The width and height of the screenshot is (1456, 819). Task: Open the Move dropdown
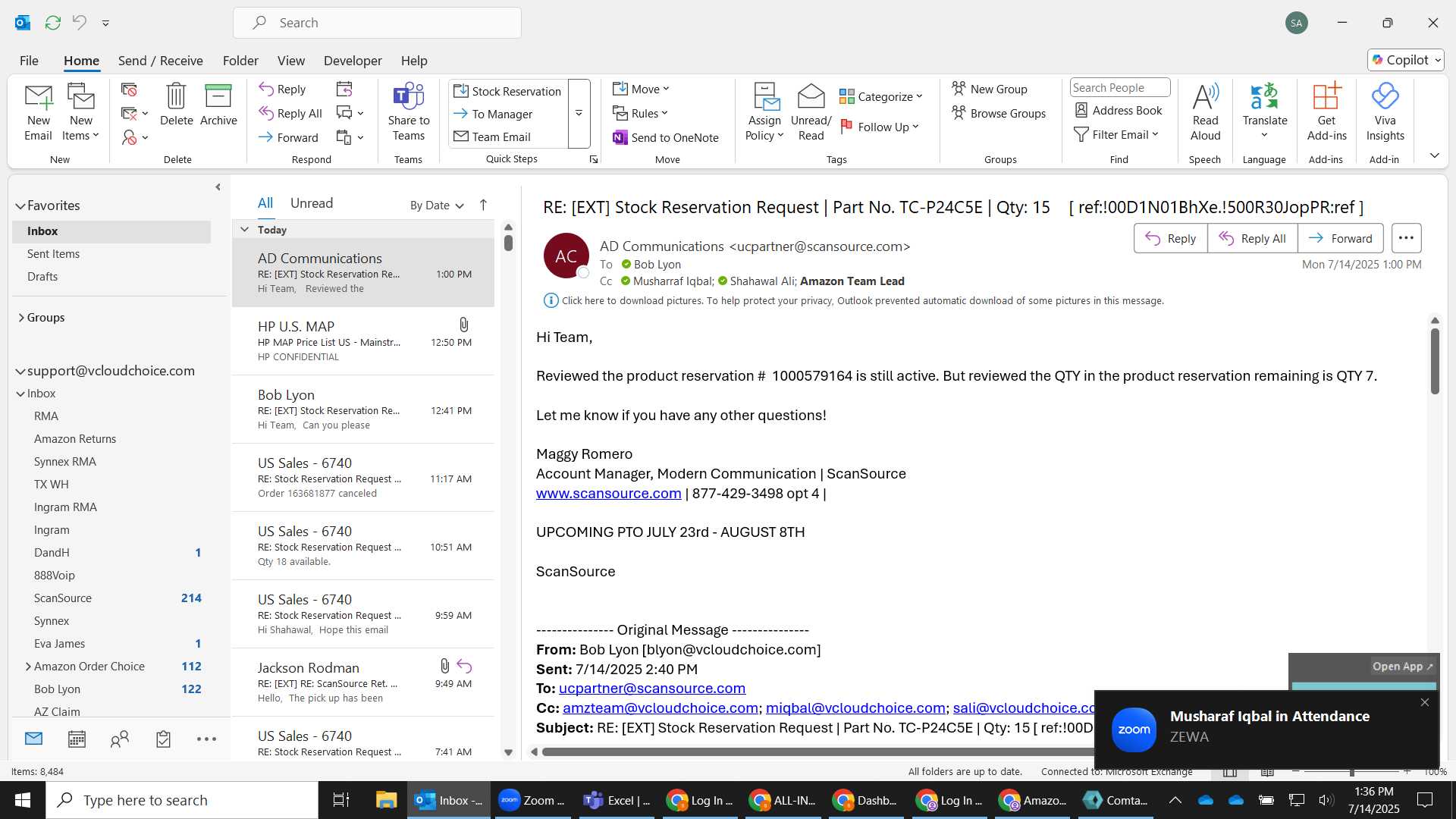pos(641,89)
